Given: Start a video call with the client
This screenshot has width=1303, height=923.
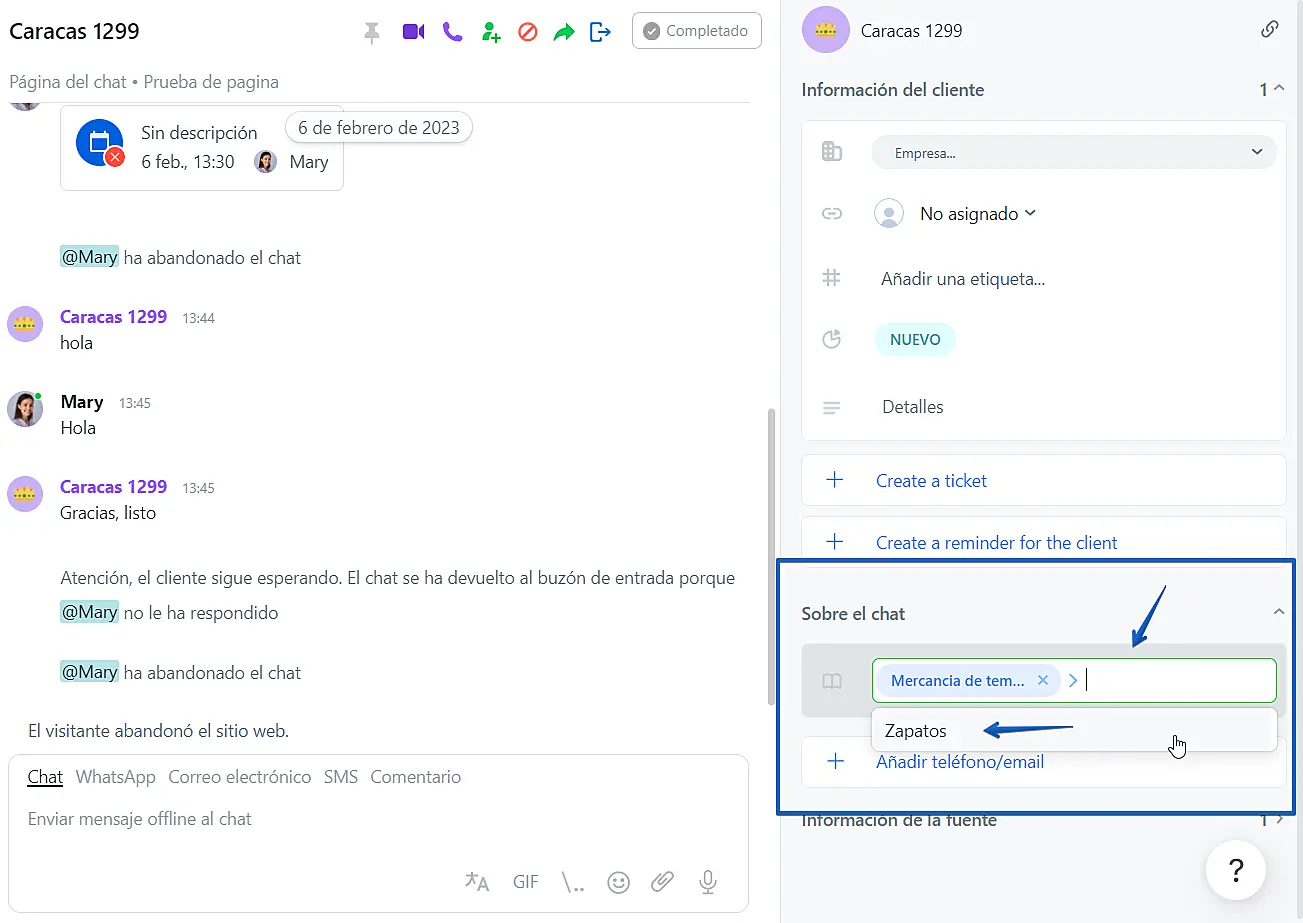Looking at the screenshot, I should coord(413,32).
